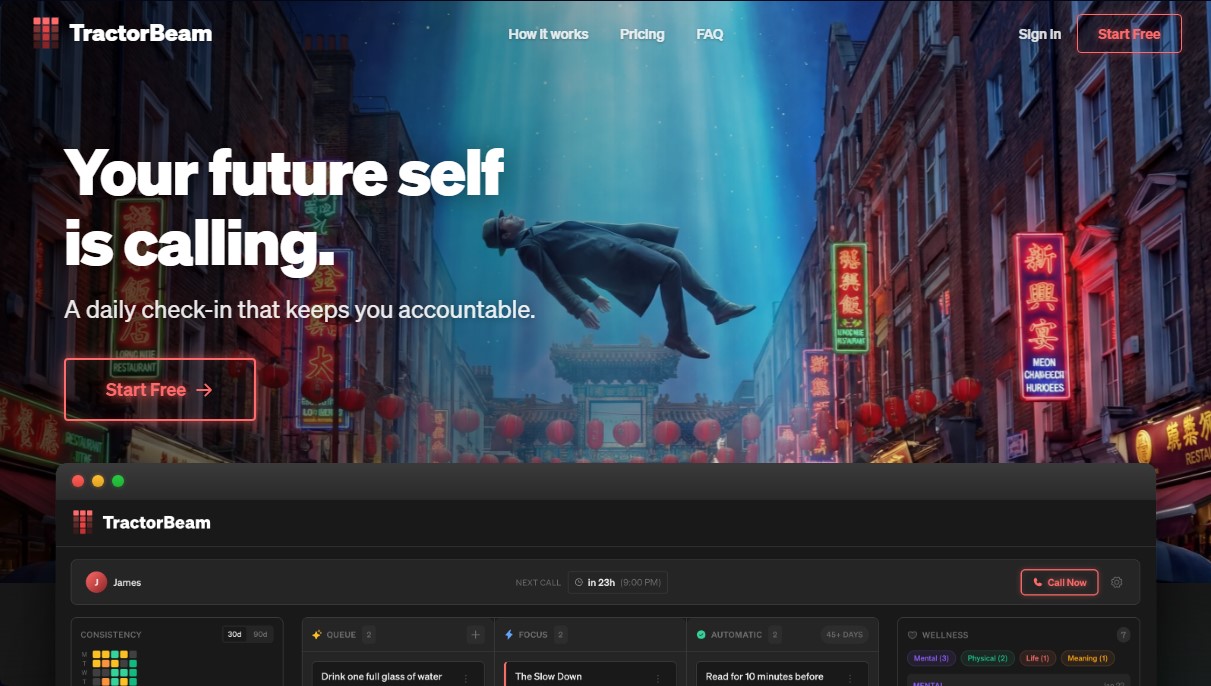Switch consistency view to 30d
1211x686 pixels.
235,634
